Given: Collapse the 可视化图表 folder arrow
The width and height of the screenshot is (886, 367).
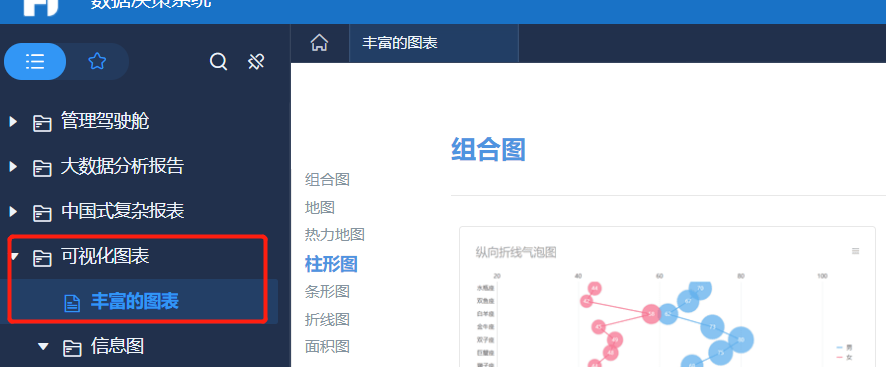Looking at the screenshot, I should click(15, 257).
